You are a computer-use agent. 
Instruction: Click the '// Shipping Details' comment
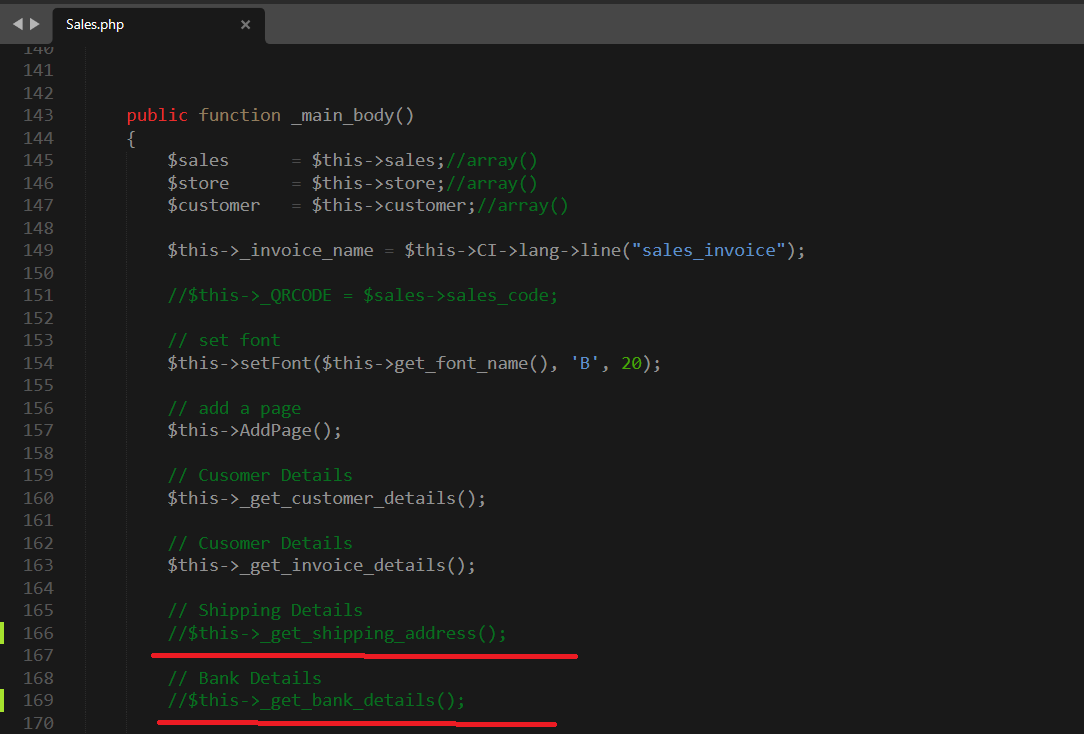(265, 610)
